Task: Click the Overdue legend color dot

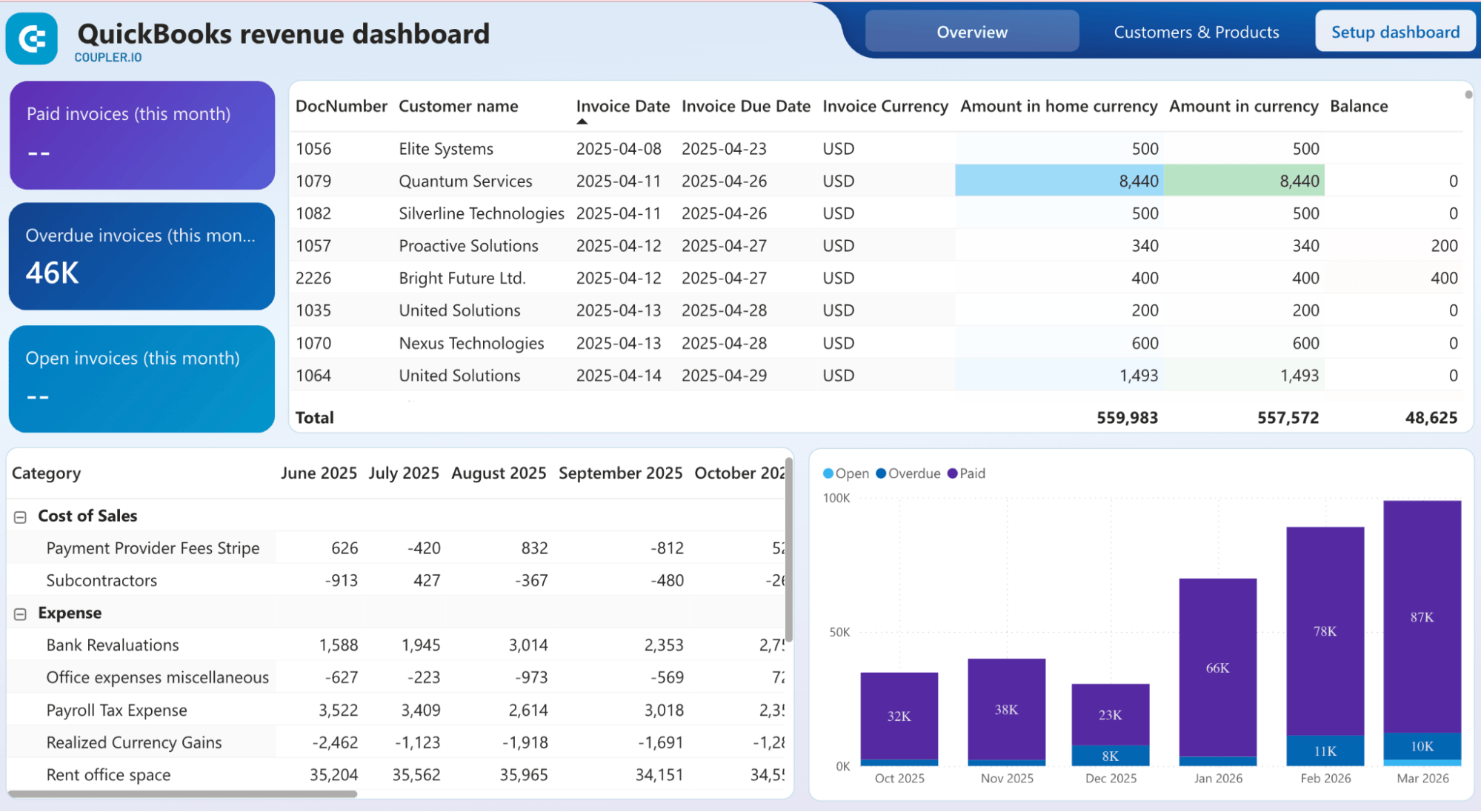Action: (x=881, y=473)
